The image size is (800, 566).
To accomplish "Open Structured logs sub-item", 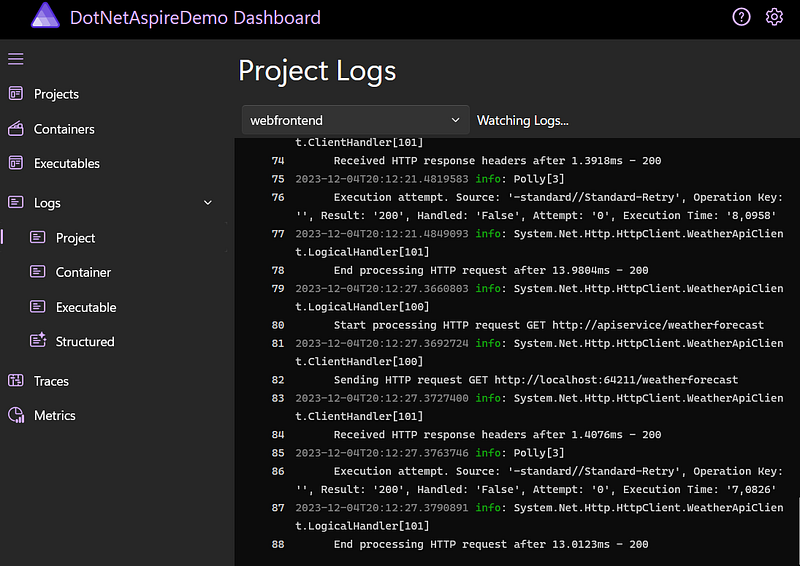I will click(85, 341).
